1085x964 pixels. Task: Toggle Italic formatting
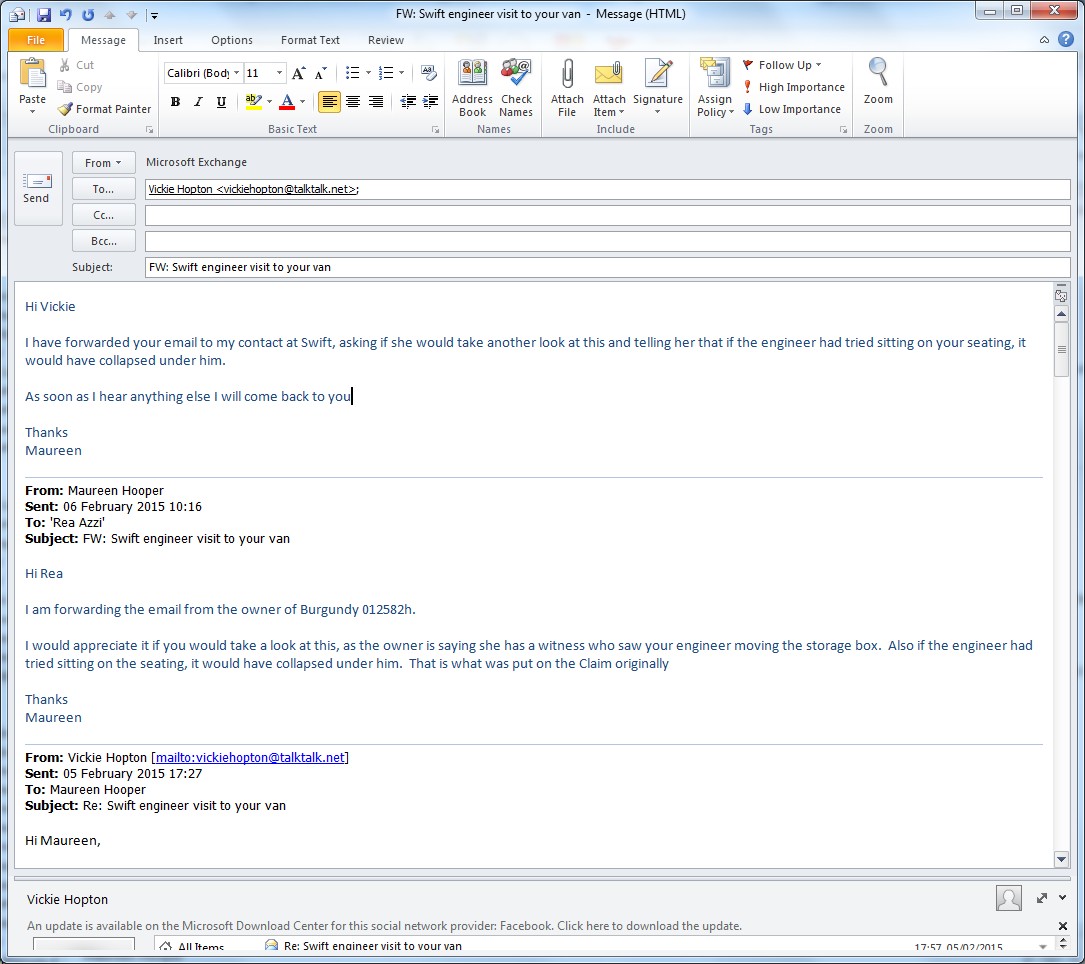click(199, 102)
